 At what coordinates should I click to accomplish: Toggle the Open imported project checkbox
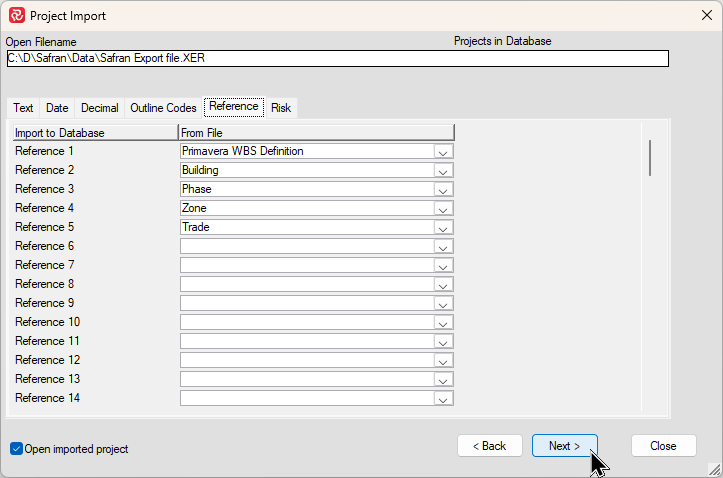coord(16,449)
